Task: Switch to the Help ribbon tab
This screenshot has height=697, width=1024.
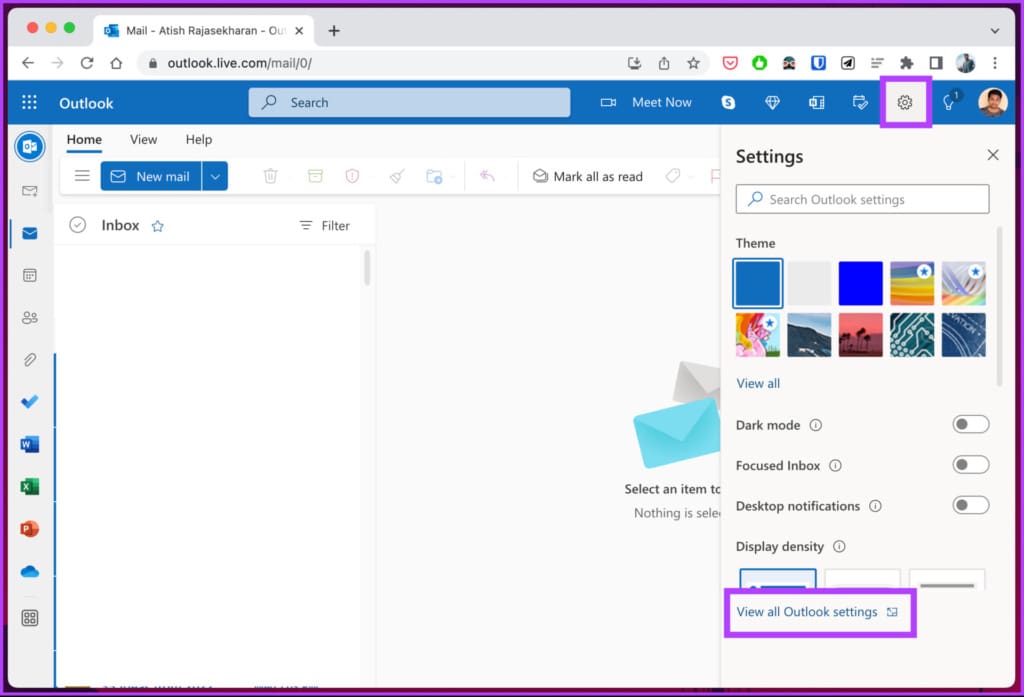Action: [x=199, y=140]
